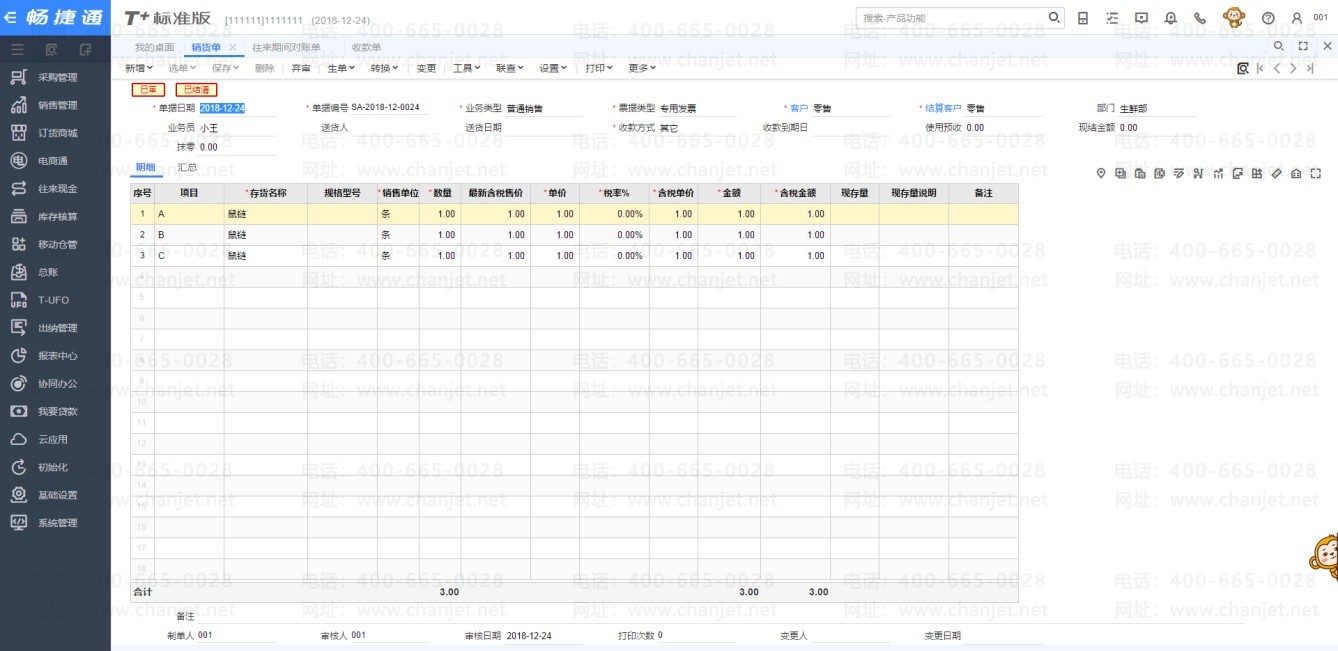Expand table to fullscreen via rightmost icon
Viewport: 1338px width, 651px height.
(x=1316, y=174)
